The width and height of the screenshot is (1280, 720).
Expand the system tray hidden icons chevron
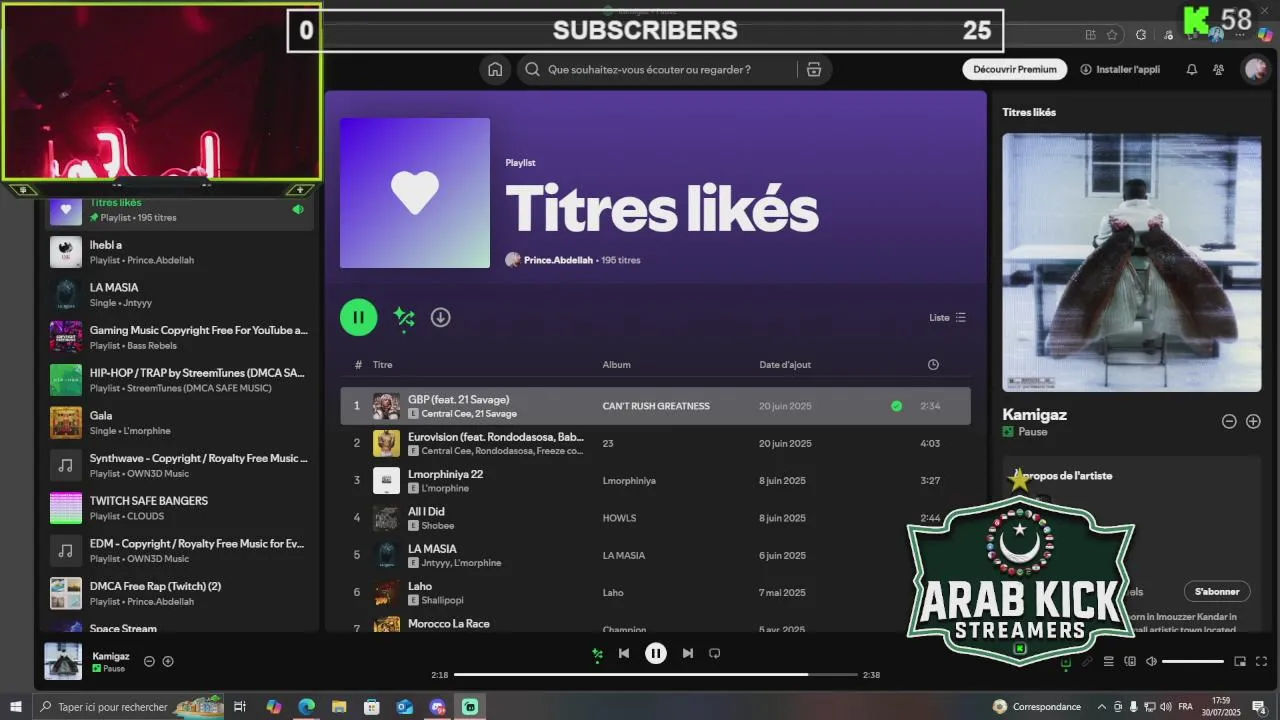point(1102,707)
